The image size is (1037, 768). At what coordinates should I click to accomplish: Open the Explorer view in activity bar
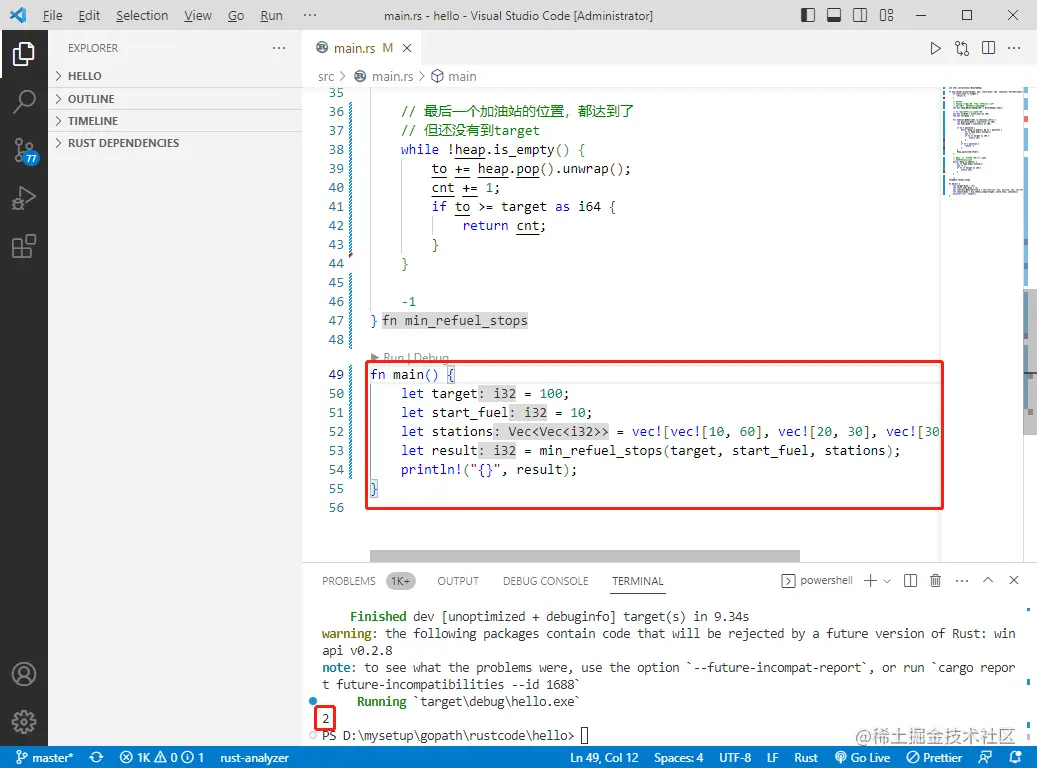click(x=24, y=54)
